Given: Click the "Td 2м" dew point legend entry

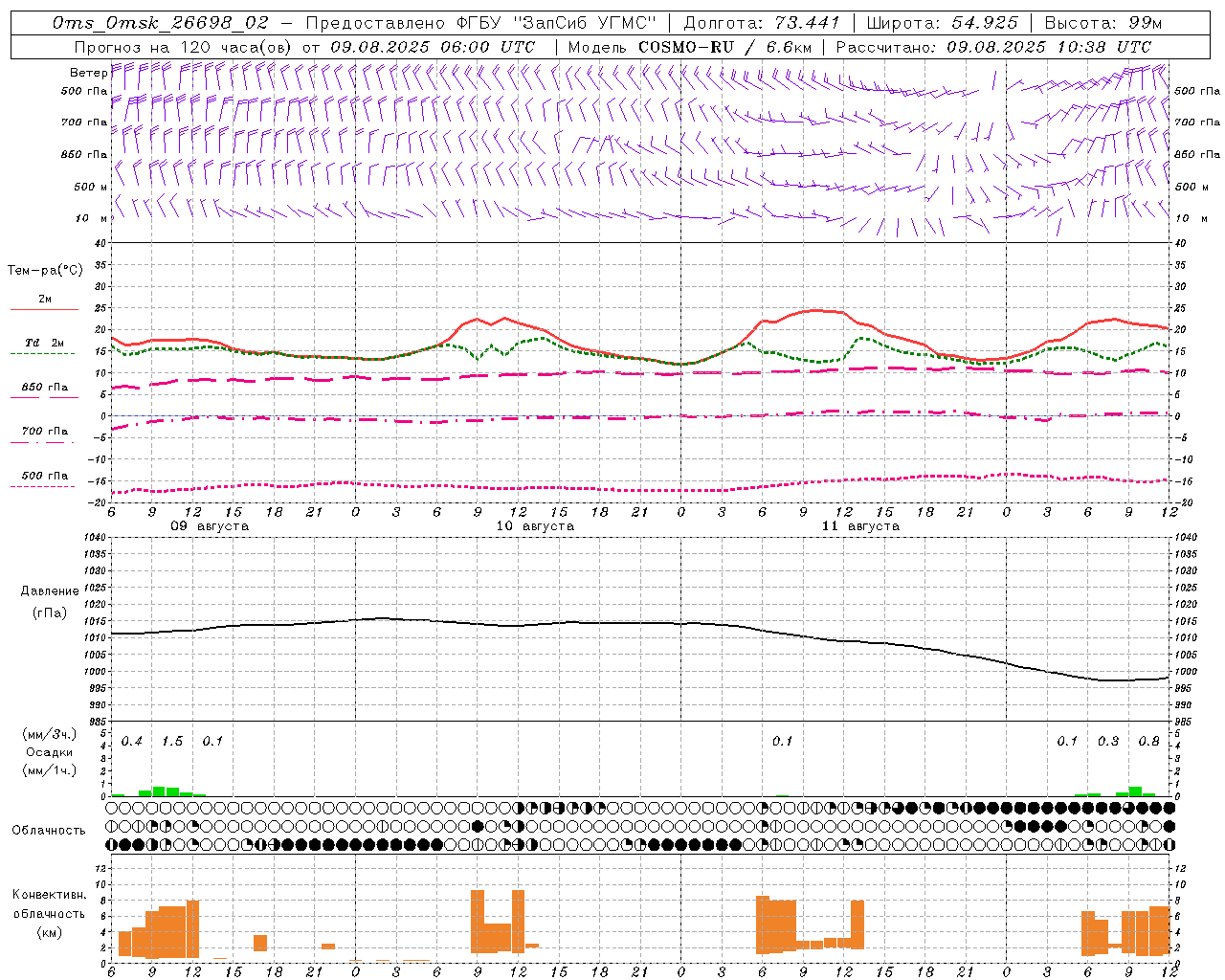Looking at the screenshot, I should [45, 343].
